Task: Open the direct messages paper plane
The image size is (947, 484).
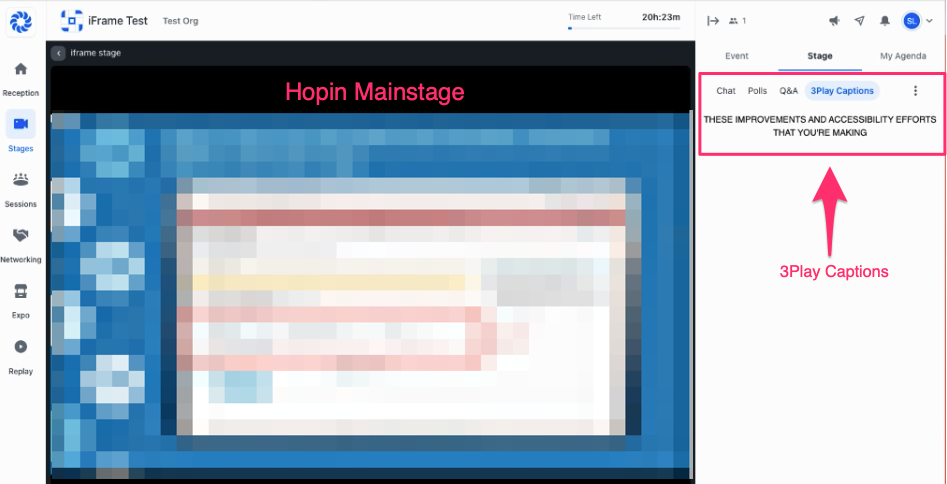Action: pos(859,21)
